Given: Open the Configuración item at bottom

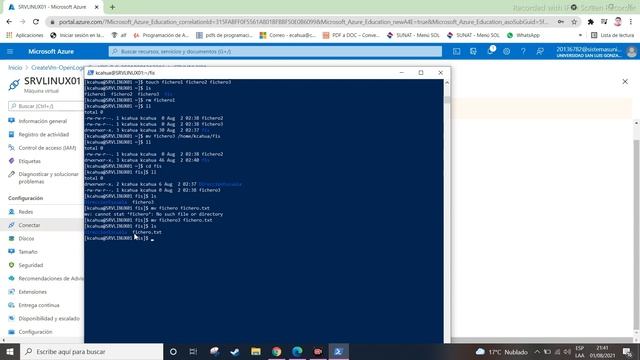Looking at the screenshot, I should [35, 332].
